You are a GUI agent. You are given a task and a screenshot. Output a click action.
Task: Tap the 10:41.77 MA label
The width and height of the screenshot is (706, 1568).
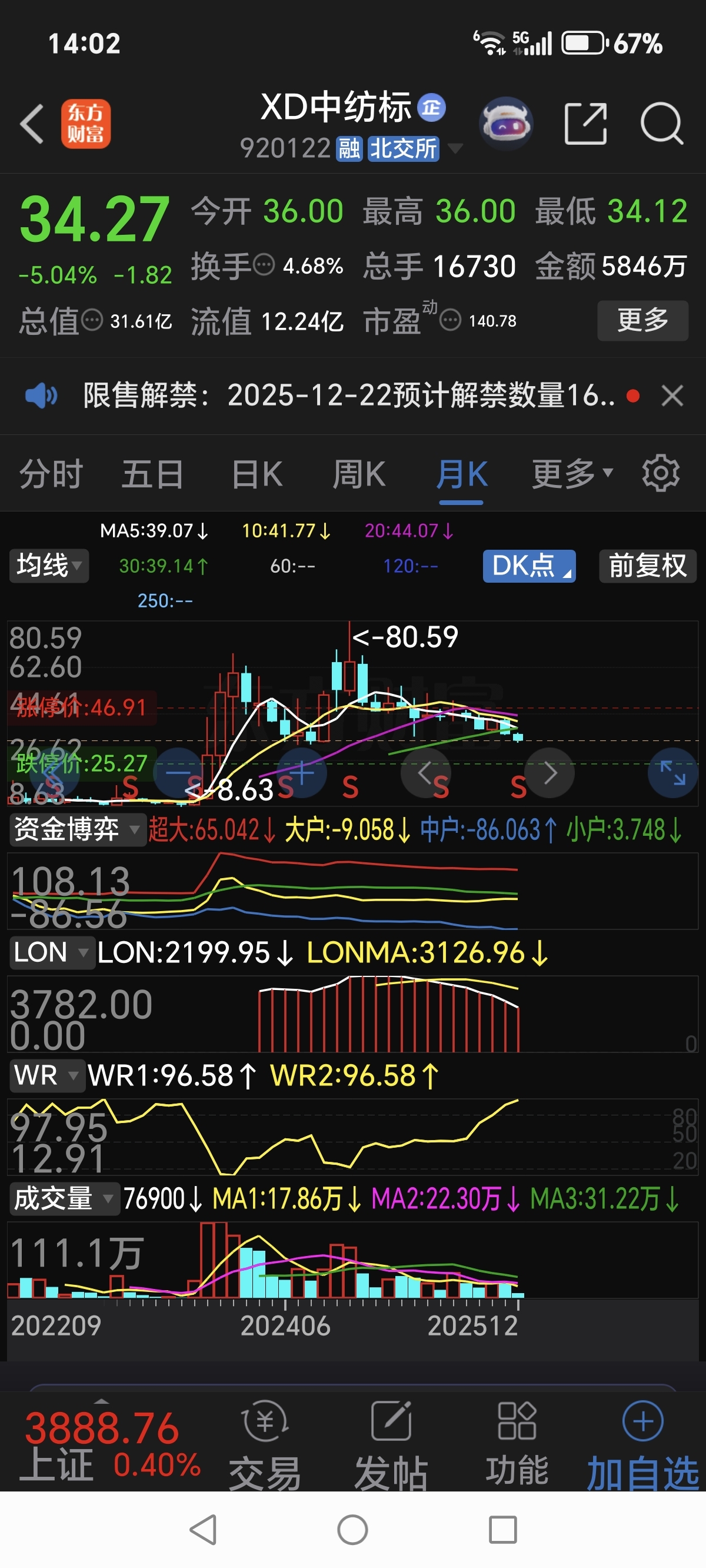[x=286, y=531]
